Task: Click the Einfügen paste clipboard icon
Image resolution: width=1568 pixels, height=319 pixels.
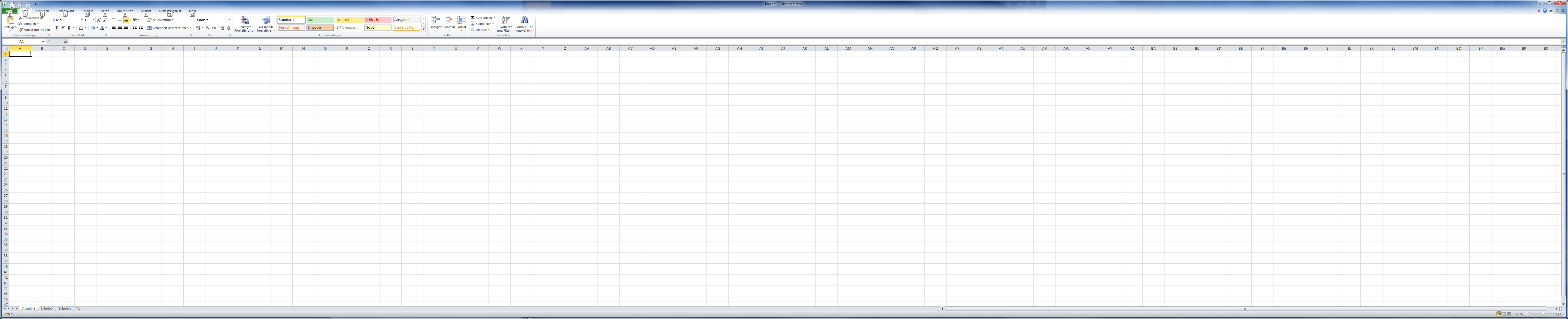Action: tap(10, 20)
